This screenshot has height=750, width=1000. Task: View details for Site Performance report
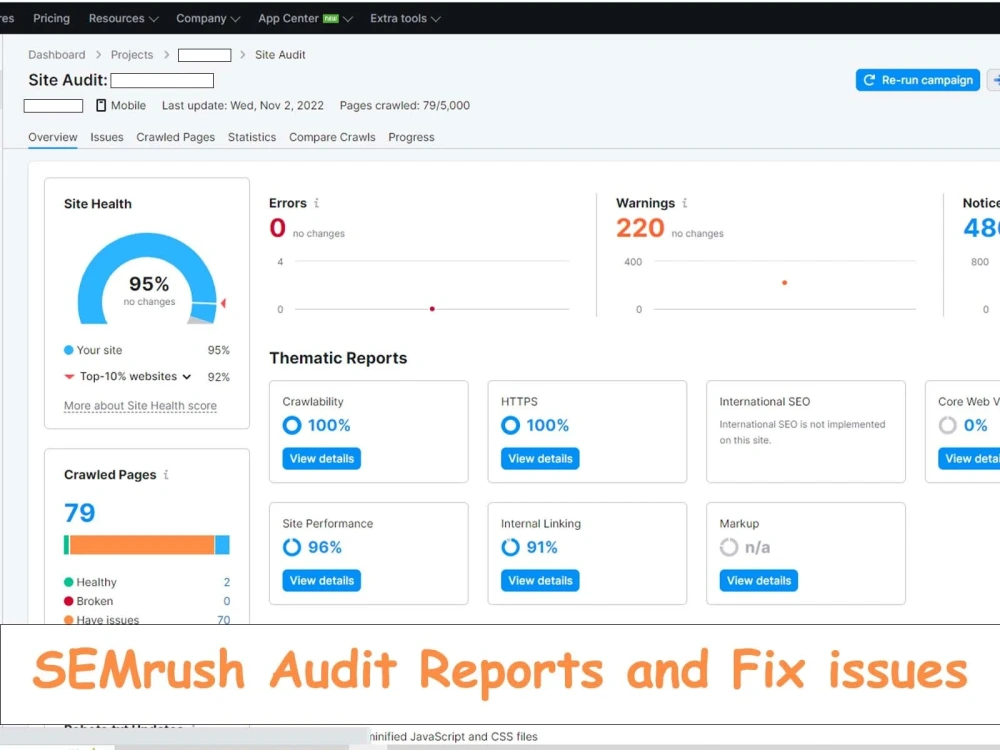(x=321, y=580)
